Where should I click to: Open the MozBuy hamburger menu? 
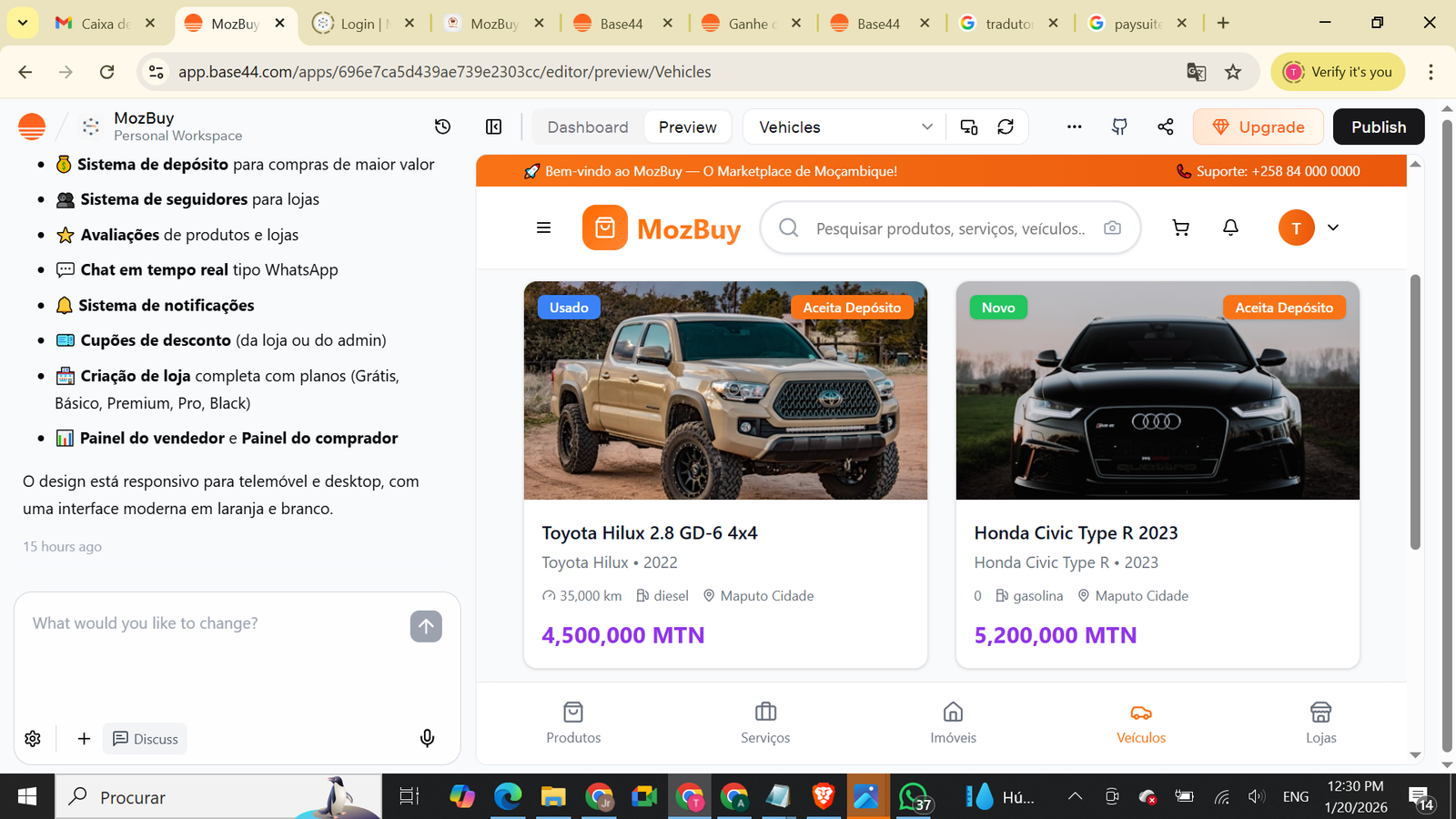pos(544,227)
